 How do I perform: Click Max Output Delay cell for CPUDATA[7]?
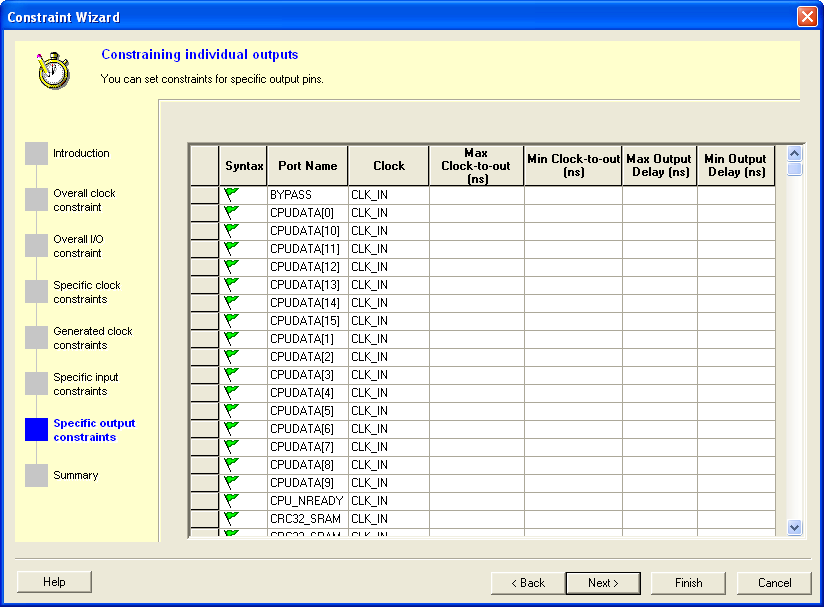tap(660, 447)
